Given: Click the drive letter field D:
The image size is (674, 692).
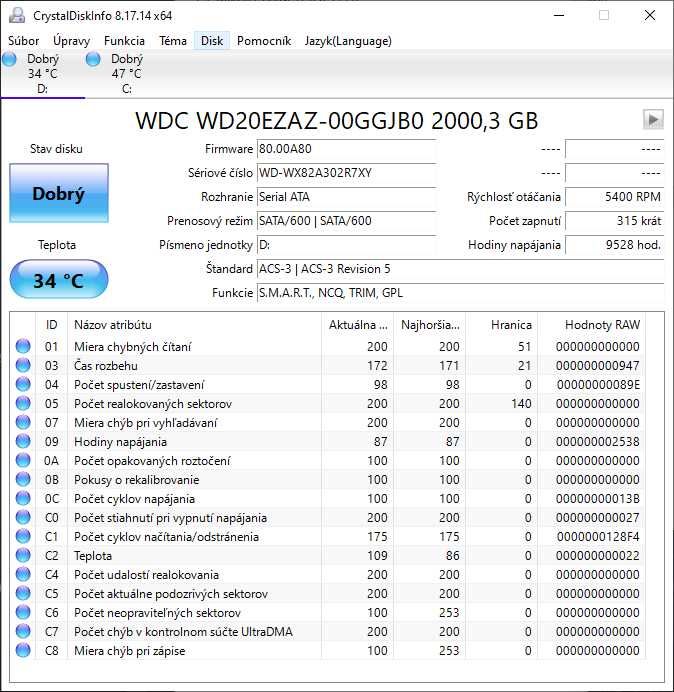Looking at the screenshot, I should [346, 245].
